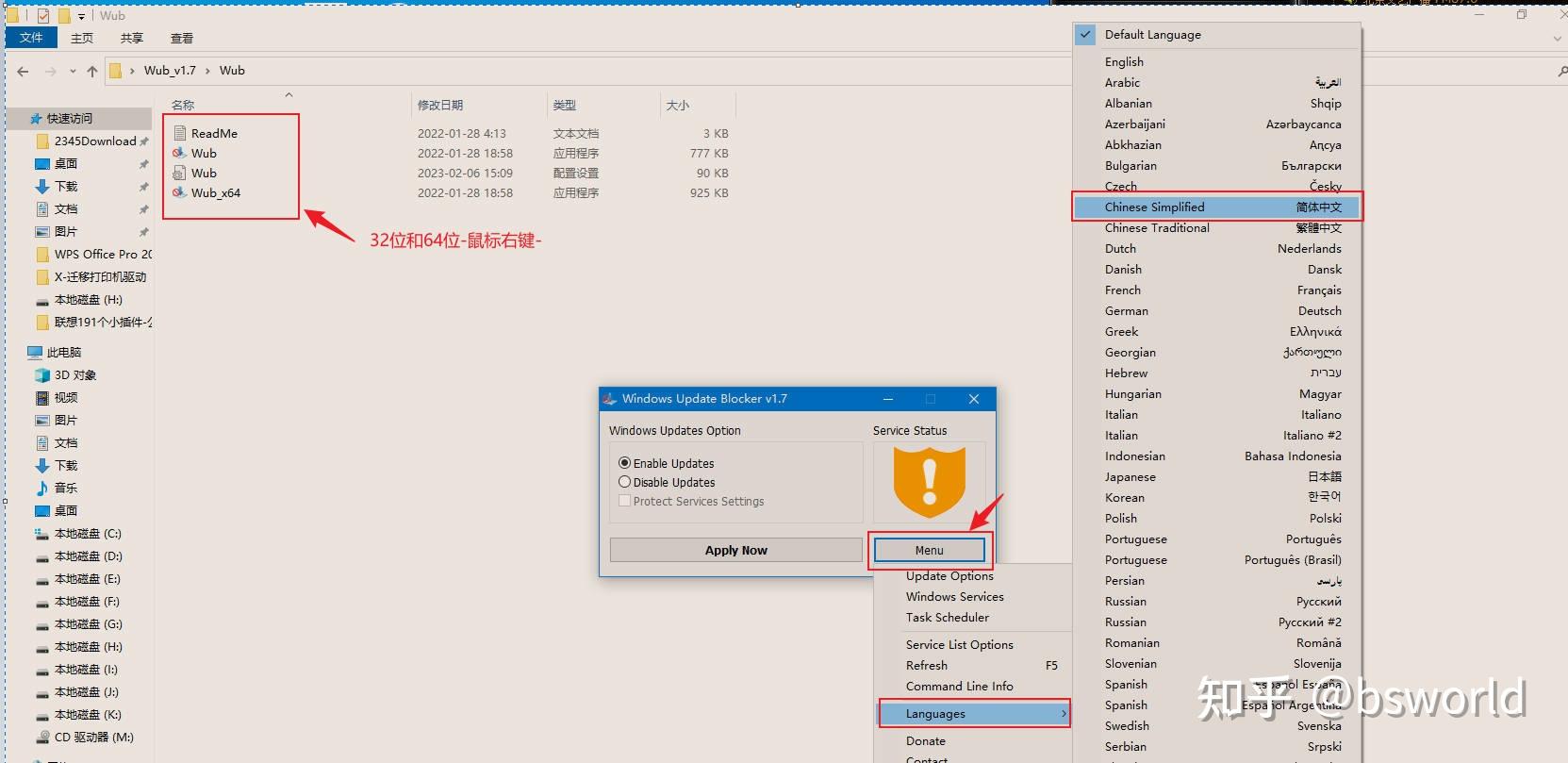Click the properties checkmark icon in title bar
Screen dimensions: 1568x763
43,16
